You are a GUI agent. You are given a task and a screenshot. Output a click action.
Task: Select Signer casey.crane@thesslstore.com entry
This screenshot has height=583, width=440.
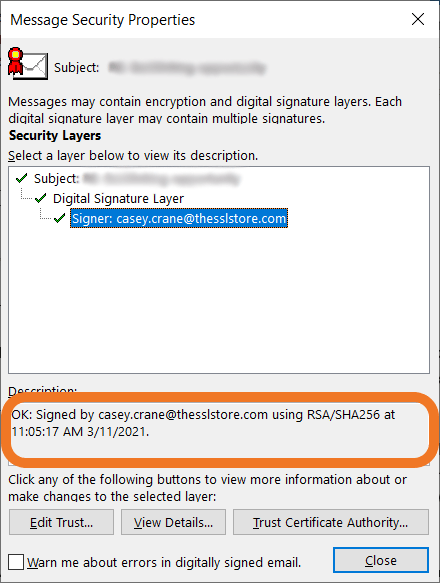[179, 218]
